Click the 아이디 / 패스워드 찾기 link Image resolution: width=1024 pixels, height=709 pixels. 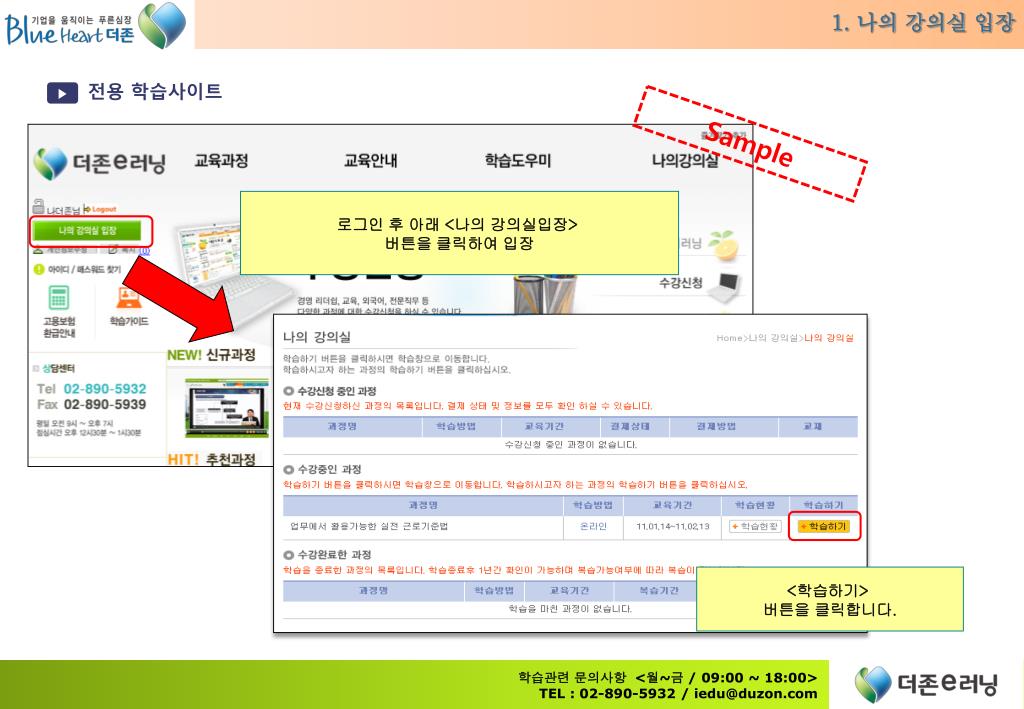pos(84,269)
